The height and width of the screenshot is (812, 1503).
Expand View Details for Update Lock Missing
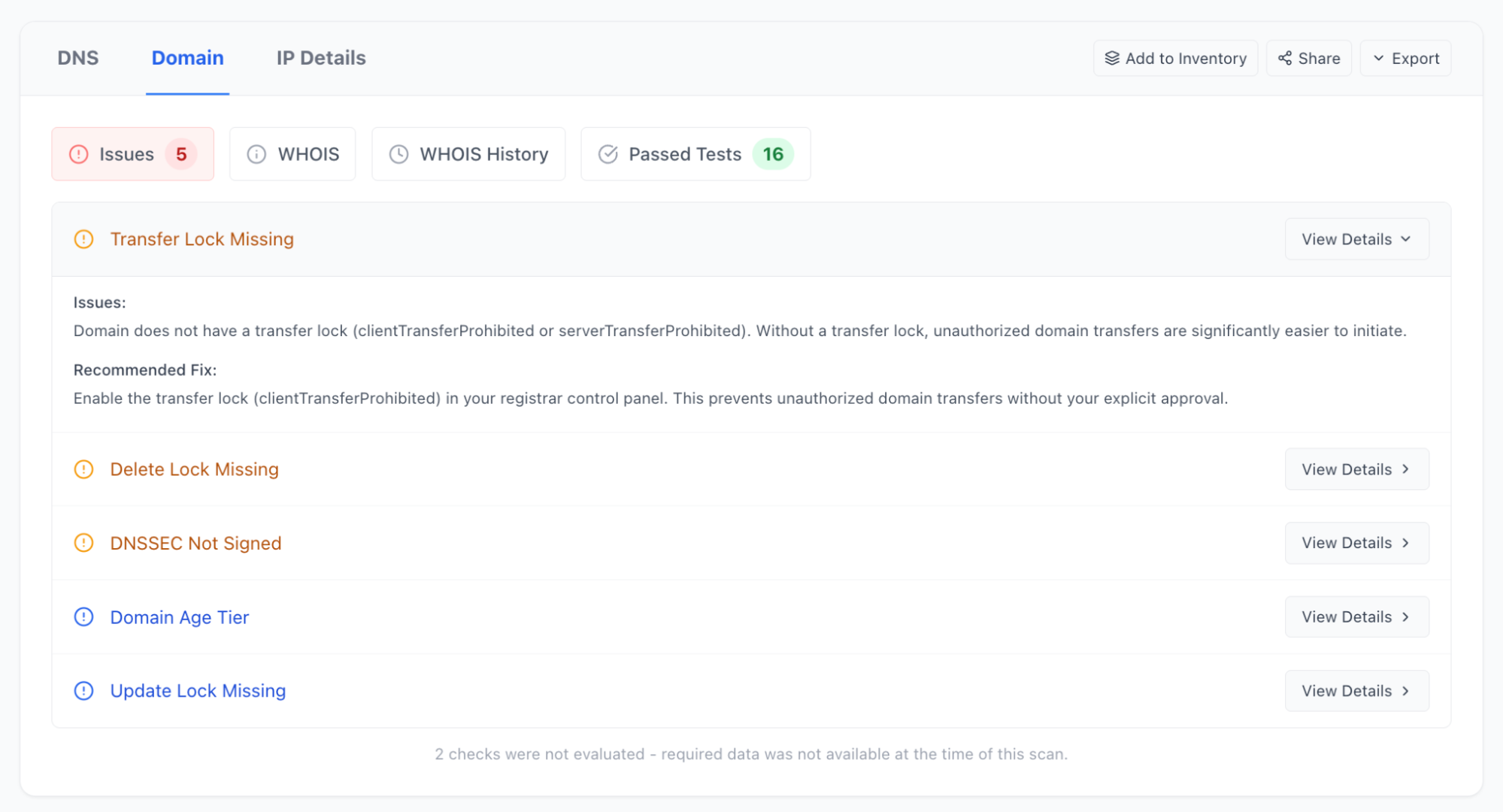click(1357, 690)
